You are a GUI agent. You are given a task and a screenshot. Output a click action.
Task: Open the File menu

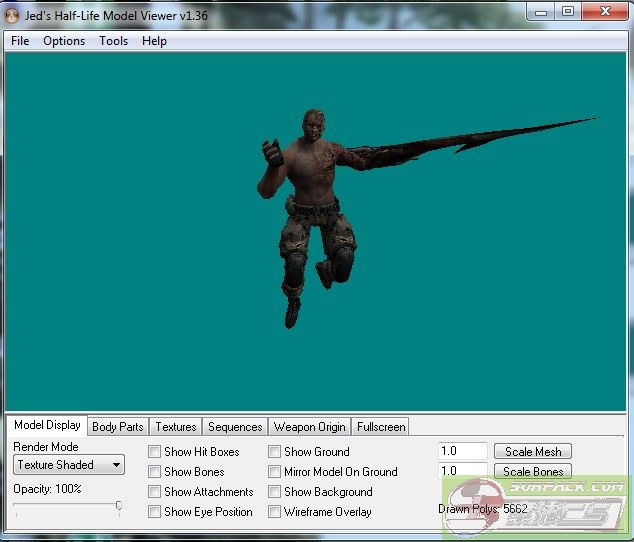pyautogui.click(x=20, y=41)
